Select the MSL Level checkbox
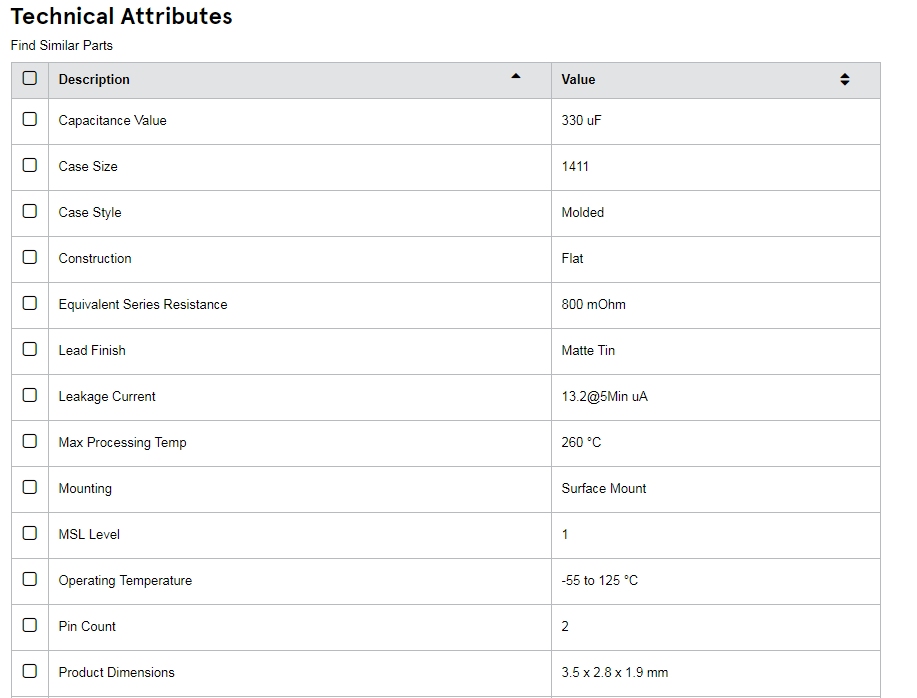Viewport: 917px width, 698px height. [29, 533]
